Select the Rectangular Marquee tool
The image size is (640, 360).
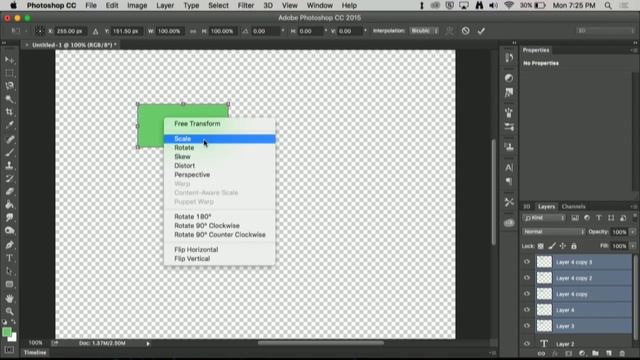(x=9, y=73)
